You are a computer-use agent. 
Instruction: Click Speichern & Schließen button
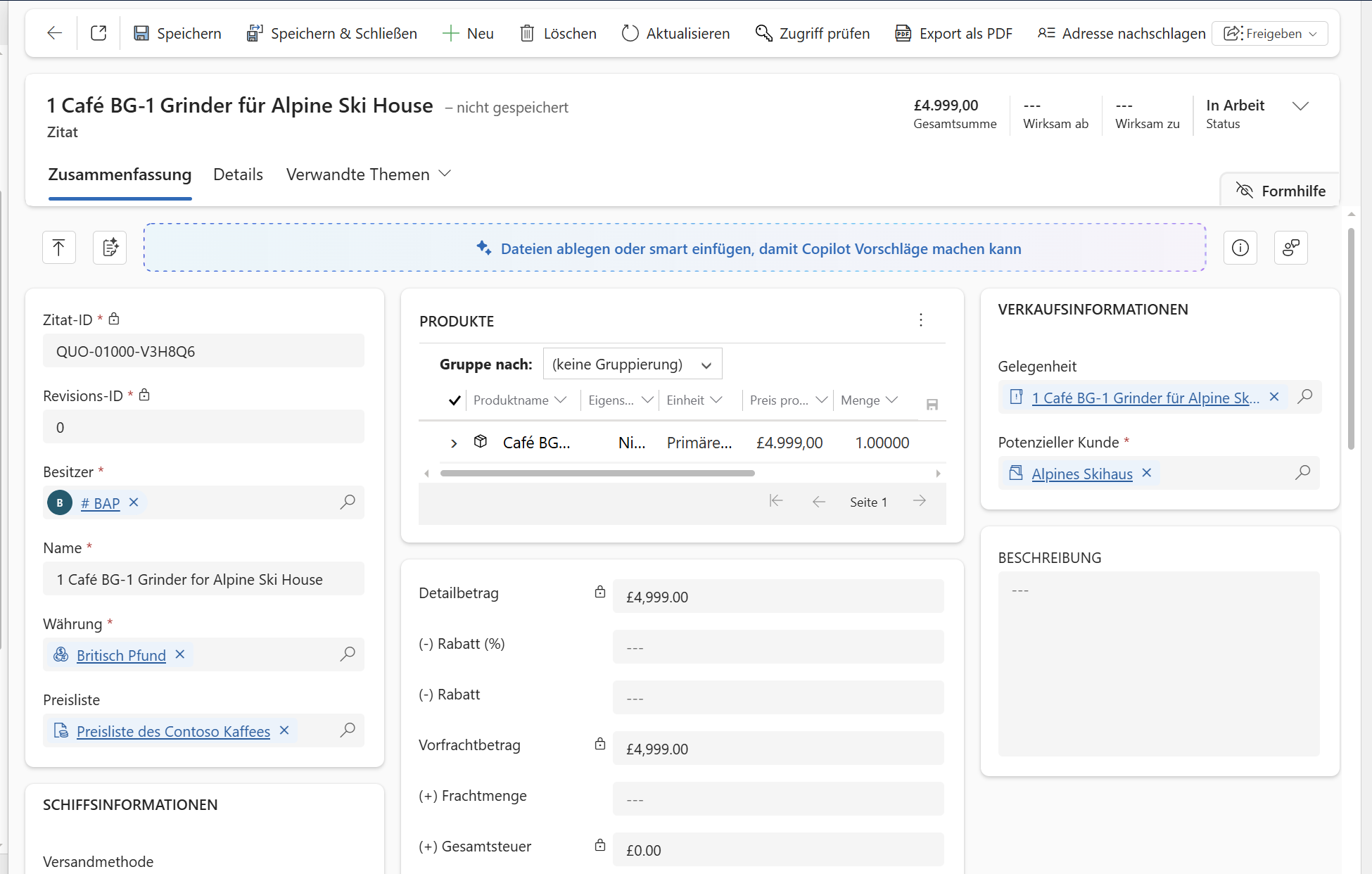click(x=332, y=33)
